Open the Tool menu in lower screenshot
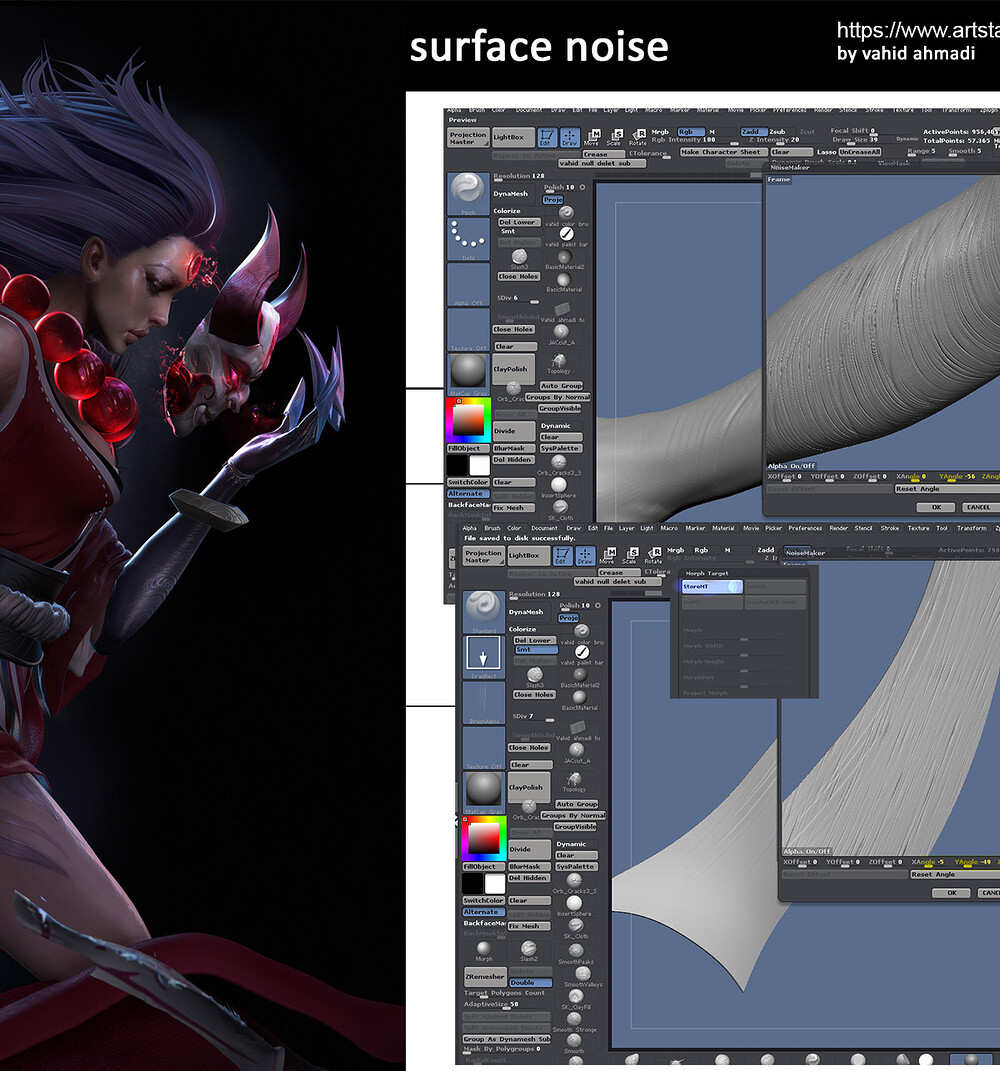The width and height of the screenshot is (1000, 1071). (x=942, y=528)
